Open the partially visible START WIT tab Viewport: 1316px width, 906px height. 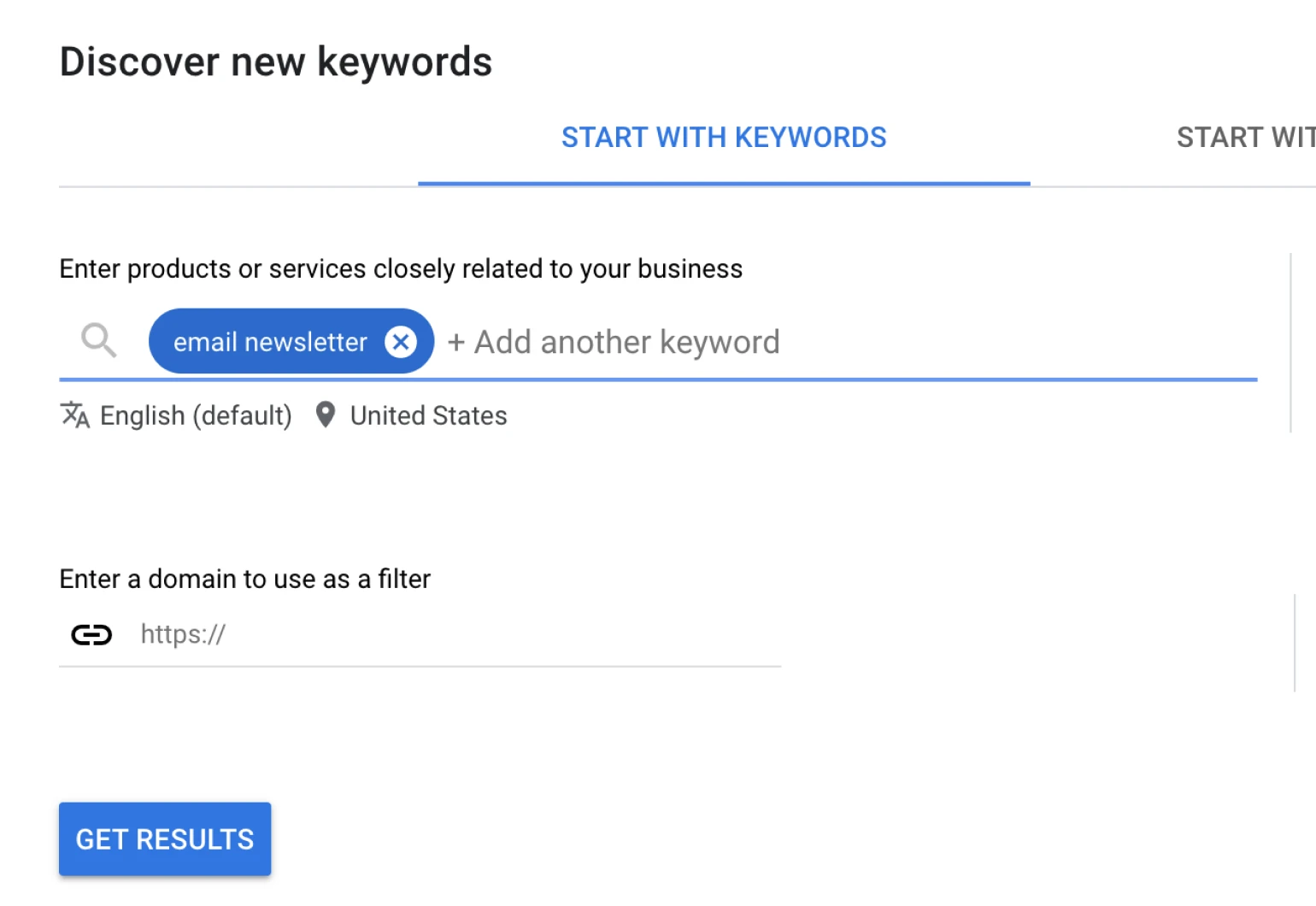[1244, 138]
